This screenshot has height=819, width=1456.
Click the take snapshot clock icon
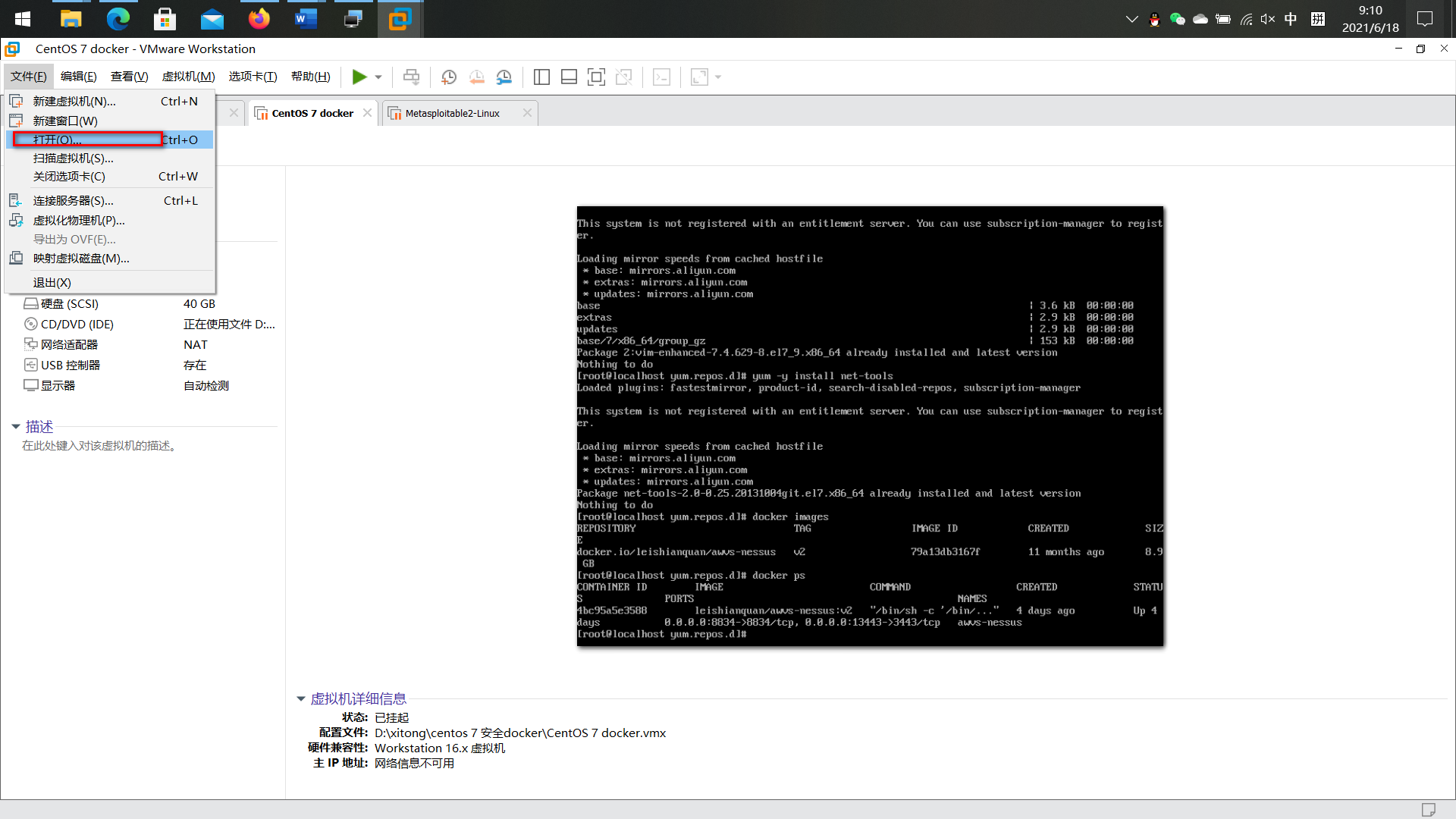pyautogui.click(x=449, y=77)
